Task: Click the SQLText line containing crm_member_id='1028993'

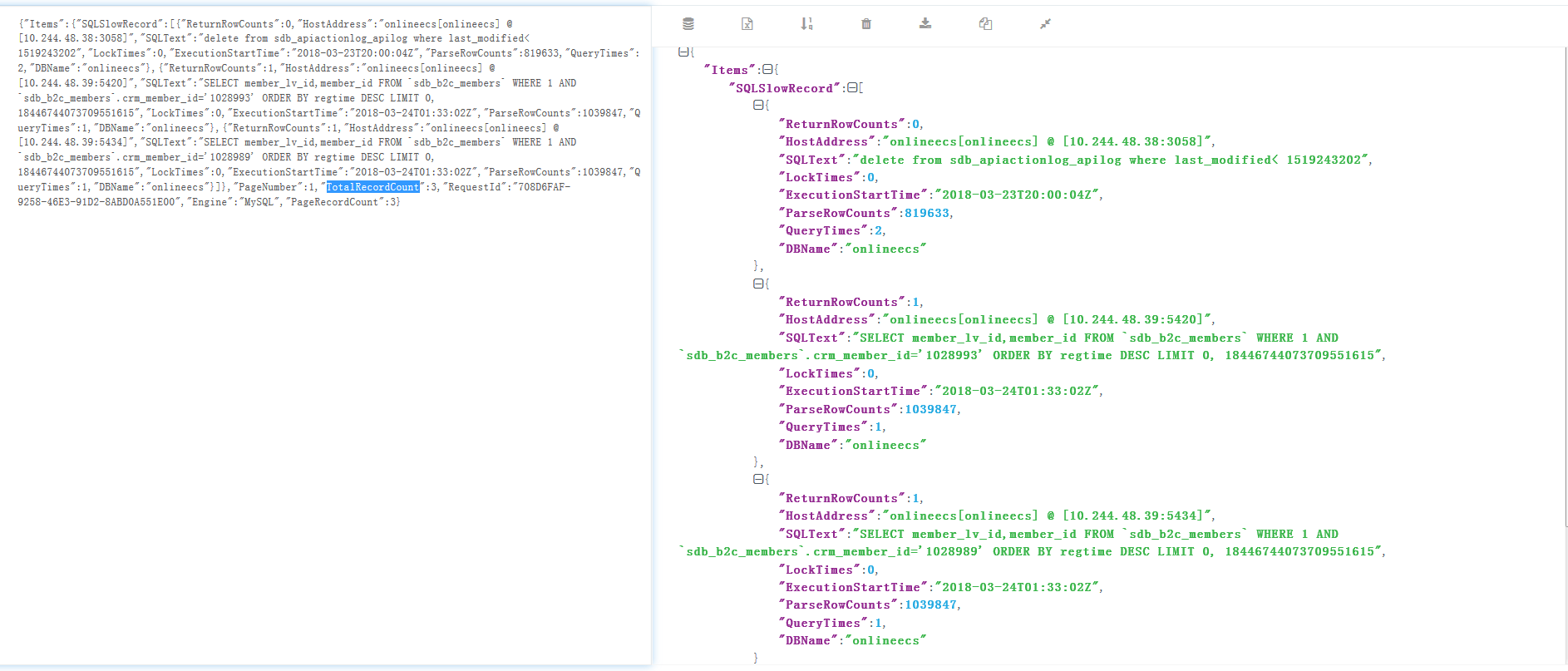Action: coord(1032,355)
